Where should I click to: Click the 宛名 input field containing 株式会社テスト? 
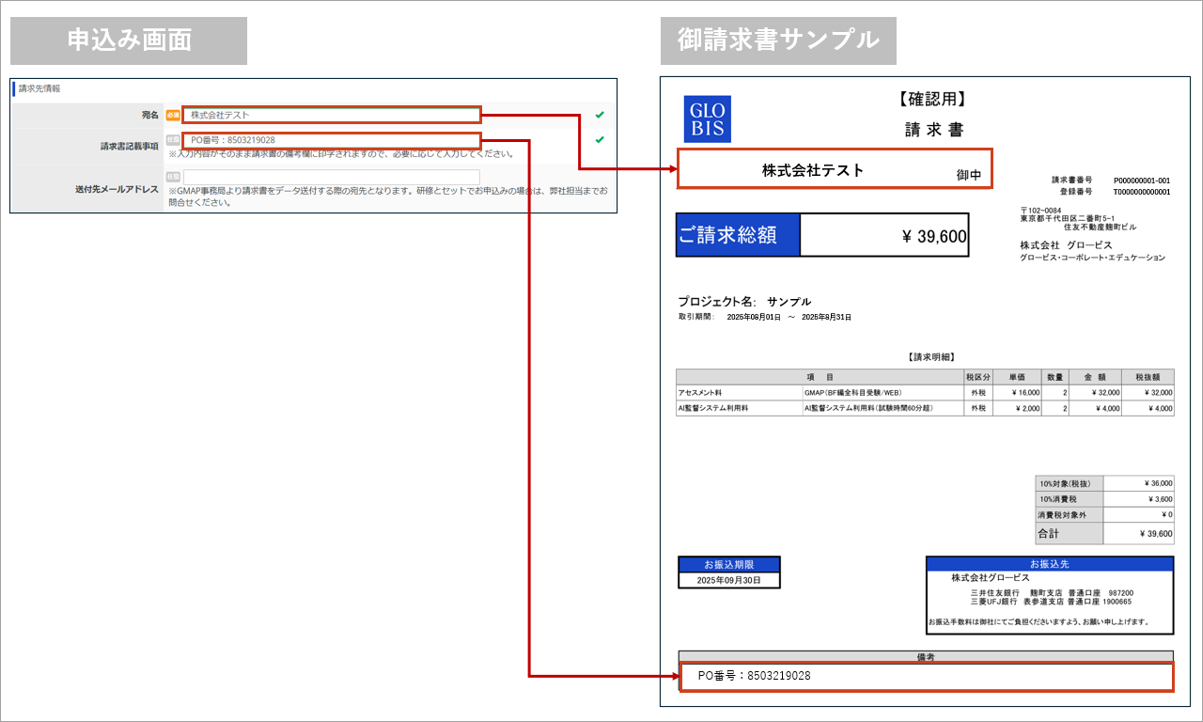pos(332,115)
